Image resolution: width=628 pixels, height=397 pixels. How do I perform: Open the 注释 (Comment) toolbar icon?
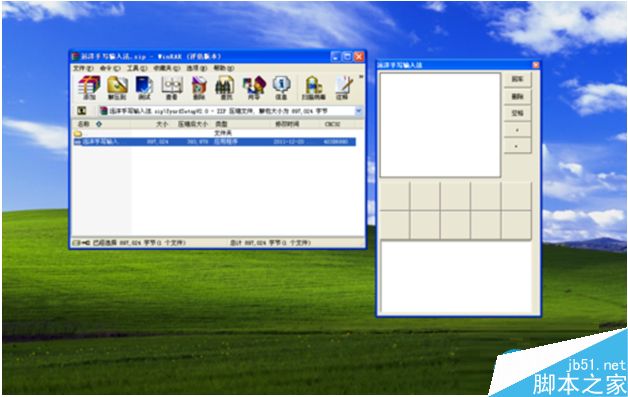[344, 87]
